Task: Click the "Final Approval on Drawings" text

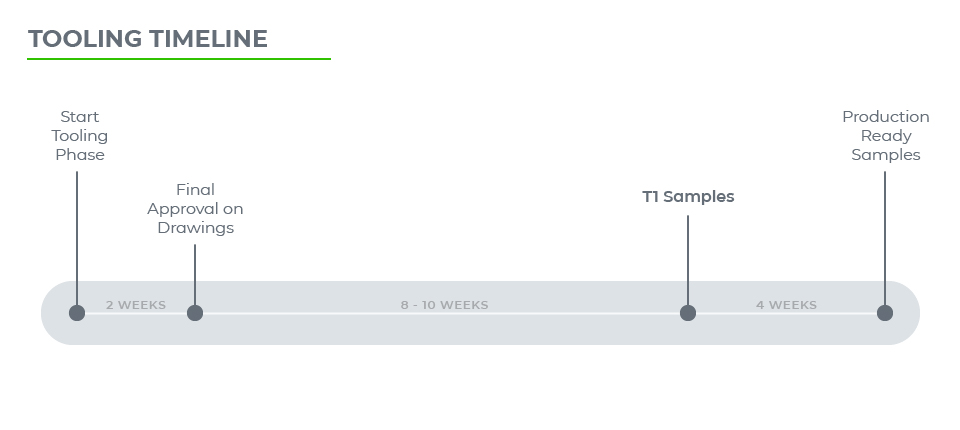Action: pos(195,208)
